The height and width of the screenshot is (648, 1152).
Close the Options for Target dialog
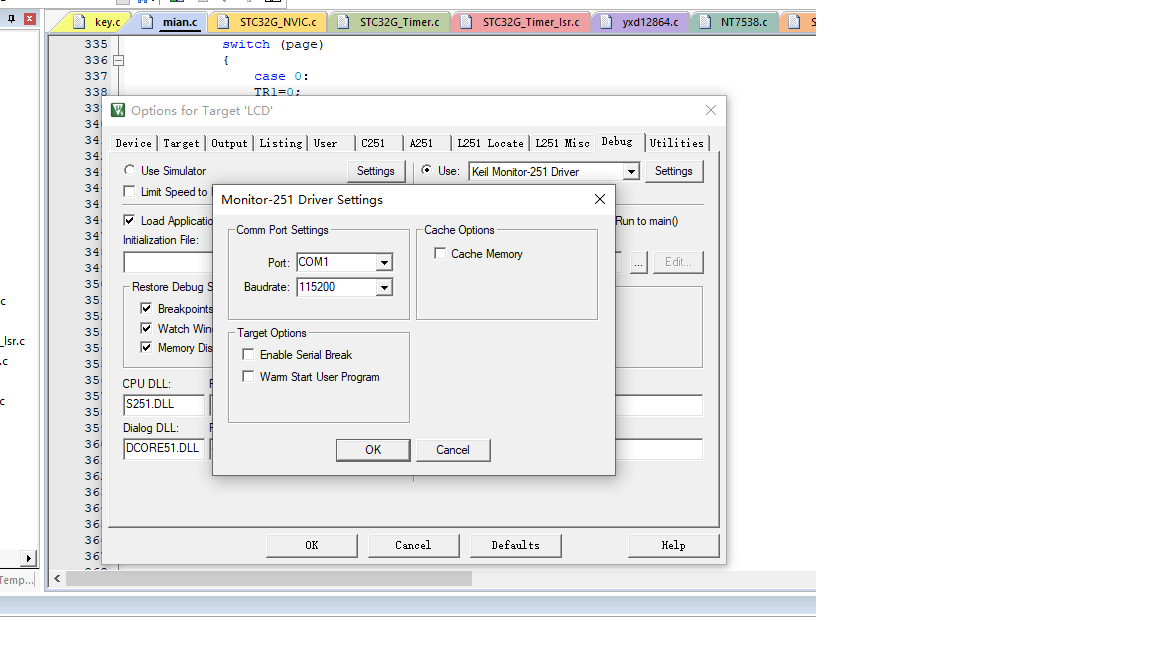coord(710,110)
